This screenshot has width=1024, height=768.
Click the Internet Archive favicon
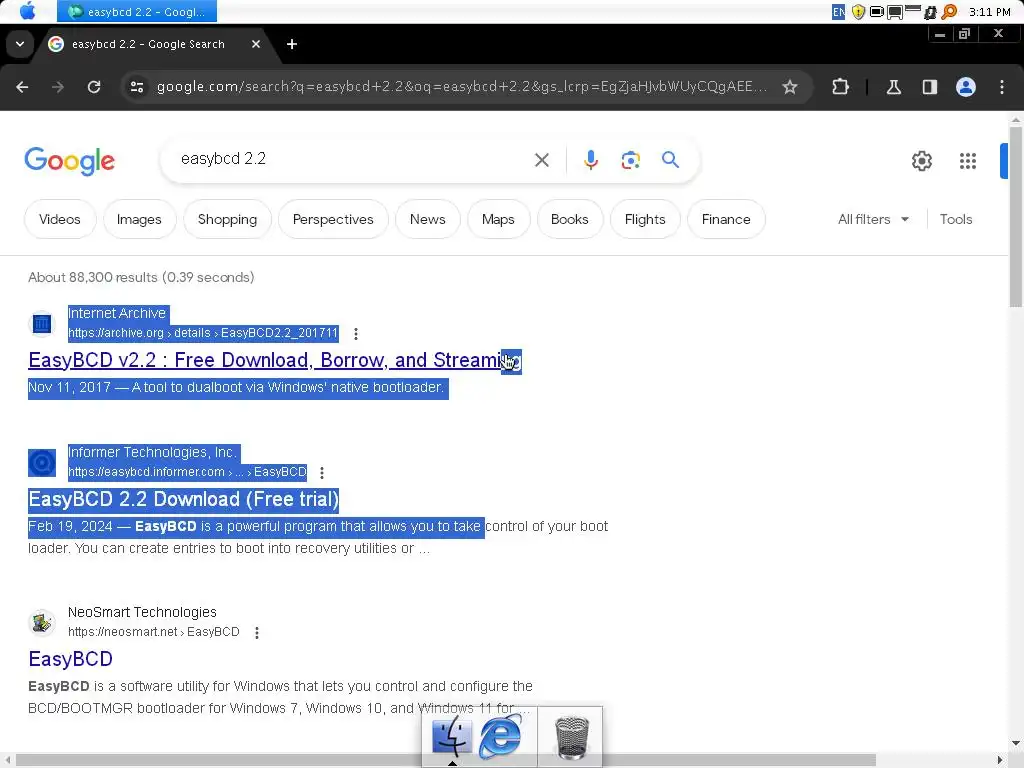click(x=42, y=323)
